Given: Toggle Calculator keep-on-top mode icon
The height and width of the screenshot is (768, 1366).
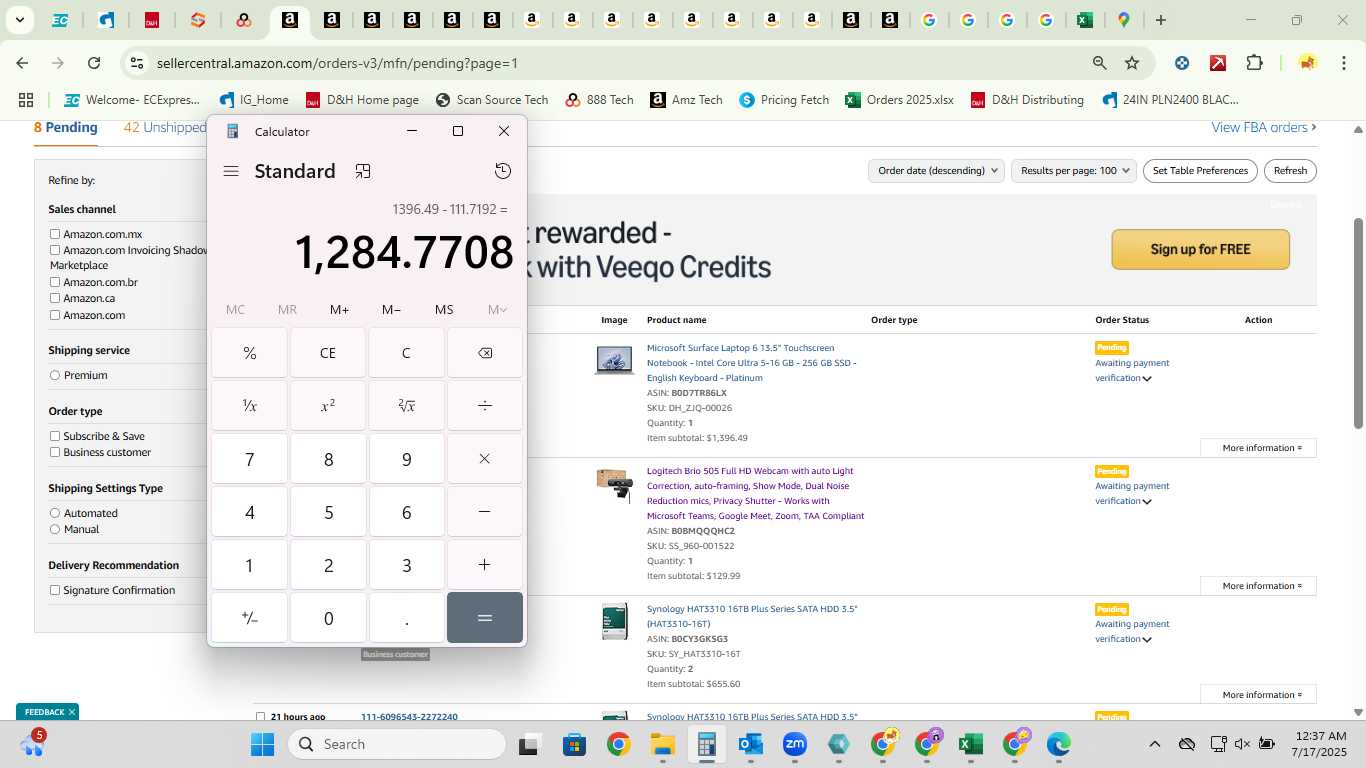Looking at the screenshot, I should [363, 171].
